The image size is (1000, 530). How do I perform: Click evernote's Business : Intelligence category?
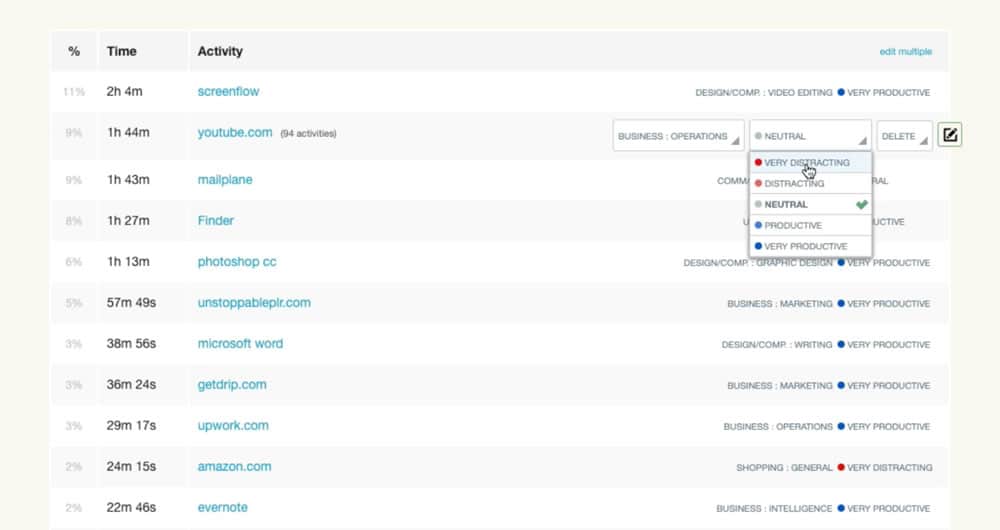(774, 508)
